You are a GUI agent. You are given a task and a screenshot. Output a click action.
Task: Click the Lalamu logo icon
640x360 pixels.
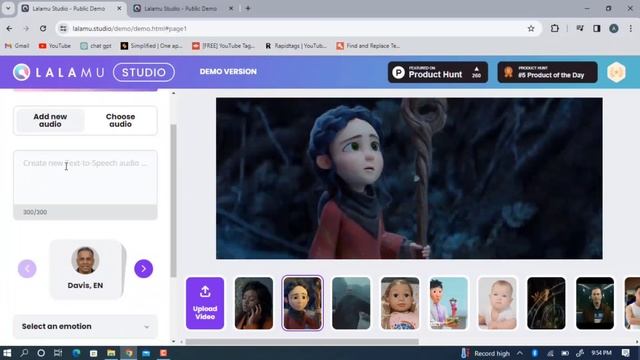click(x=21, y=72)
